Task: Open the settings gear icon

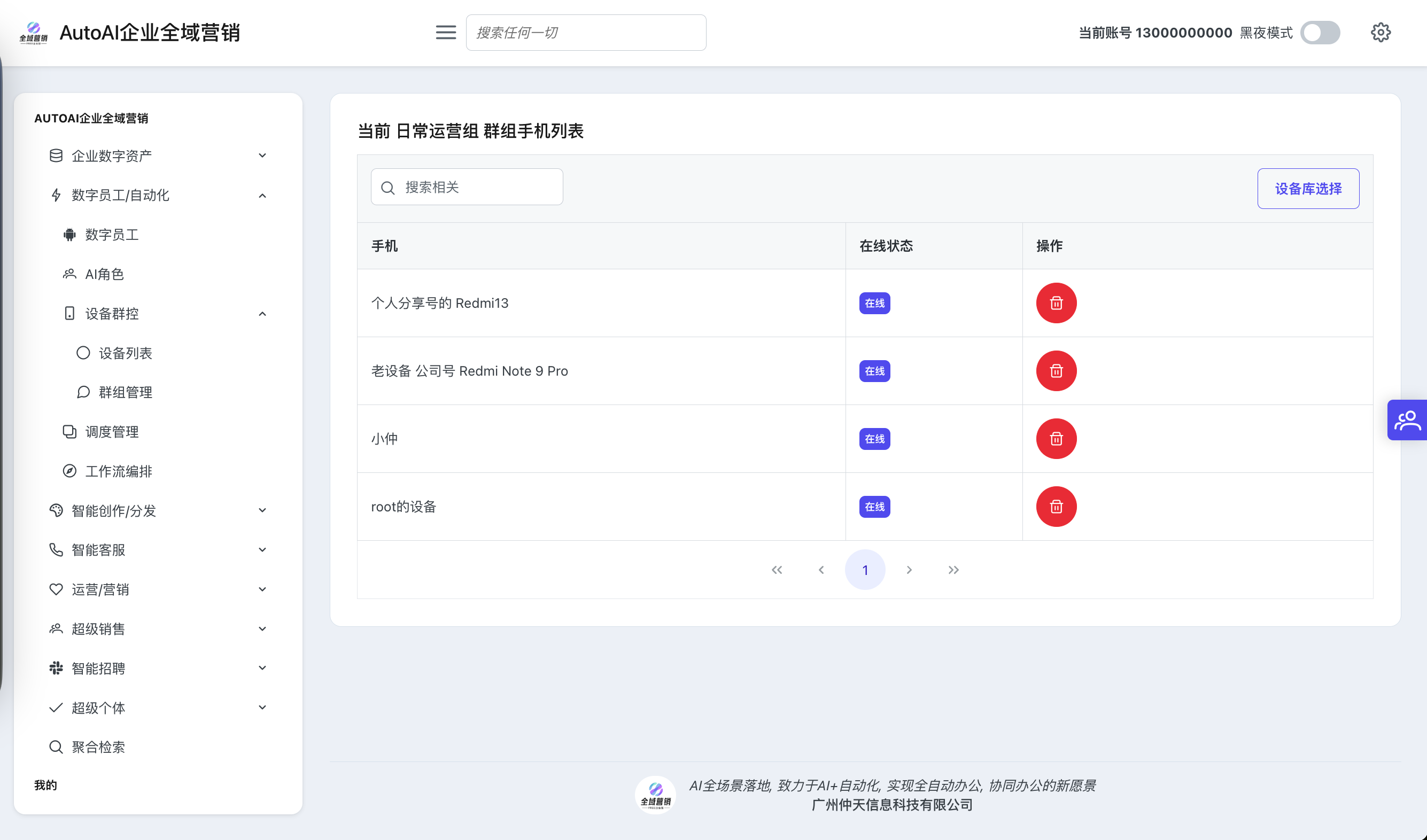Action: pos(1380,32)
